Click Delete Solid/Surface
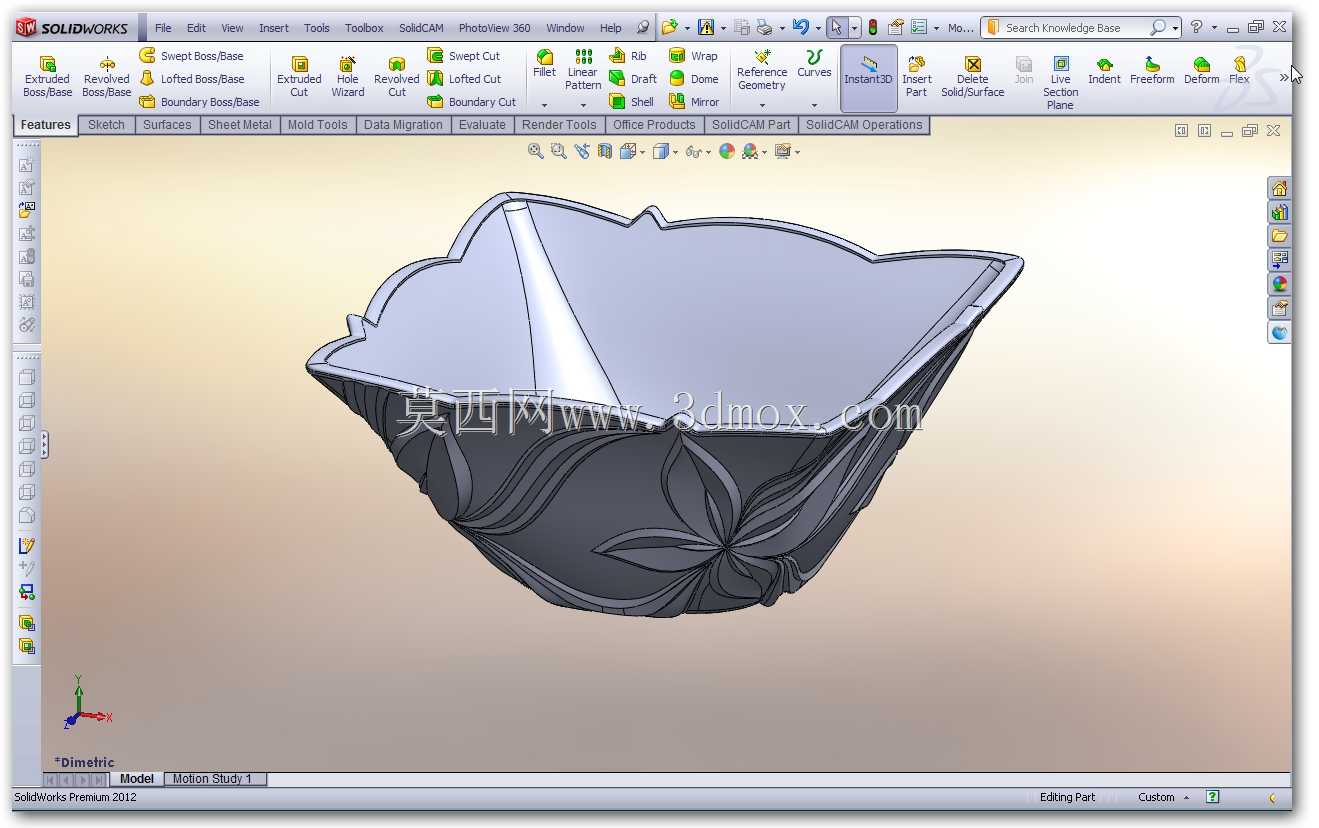The width and height of the screenshot is (1319, 828). tap(972, 77)
